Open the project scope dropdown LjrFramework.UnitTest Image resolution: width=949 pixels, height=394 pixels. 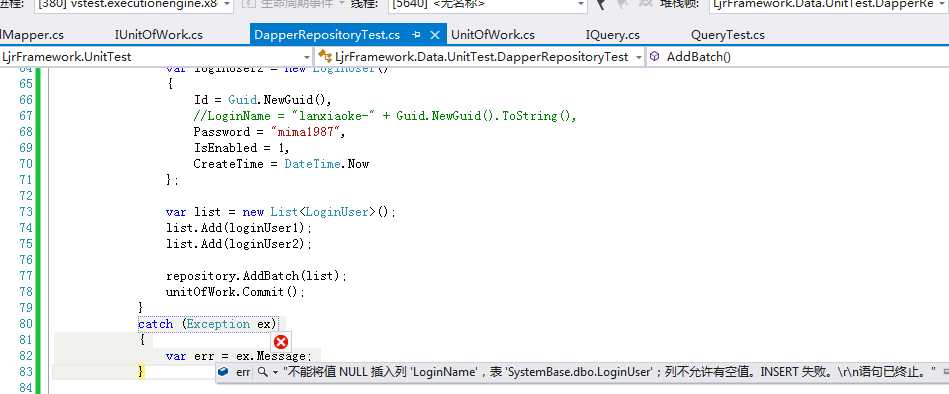(156, 57)
